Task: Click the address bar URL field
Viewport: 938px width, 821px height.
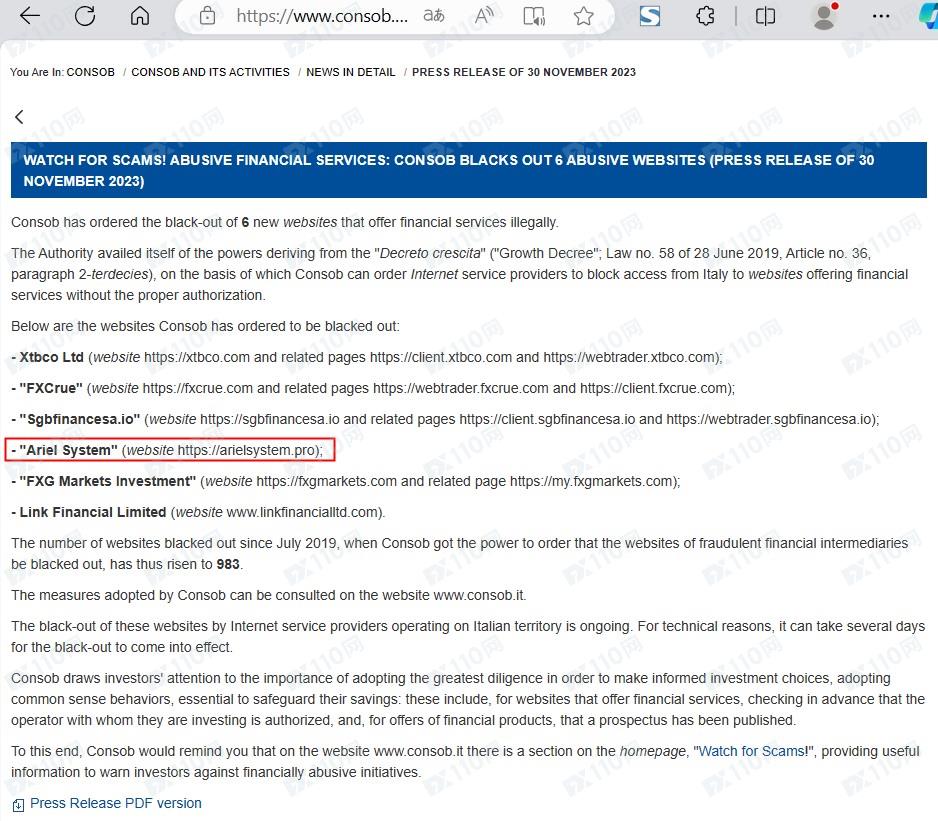Action: 322,16
